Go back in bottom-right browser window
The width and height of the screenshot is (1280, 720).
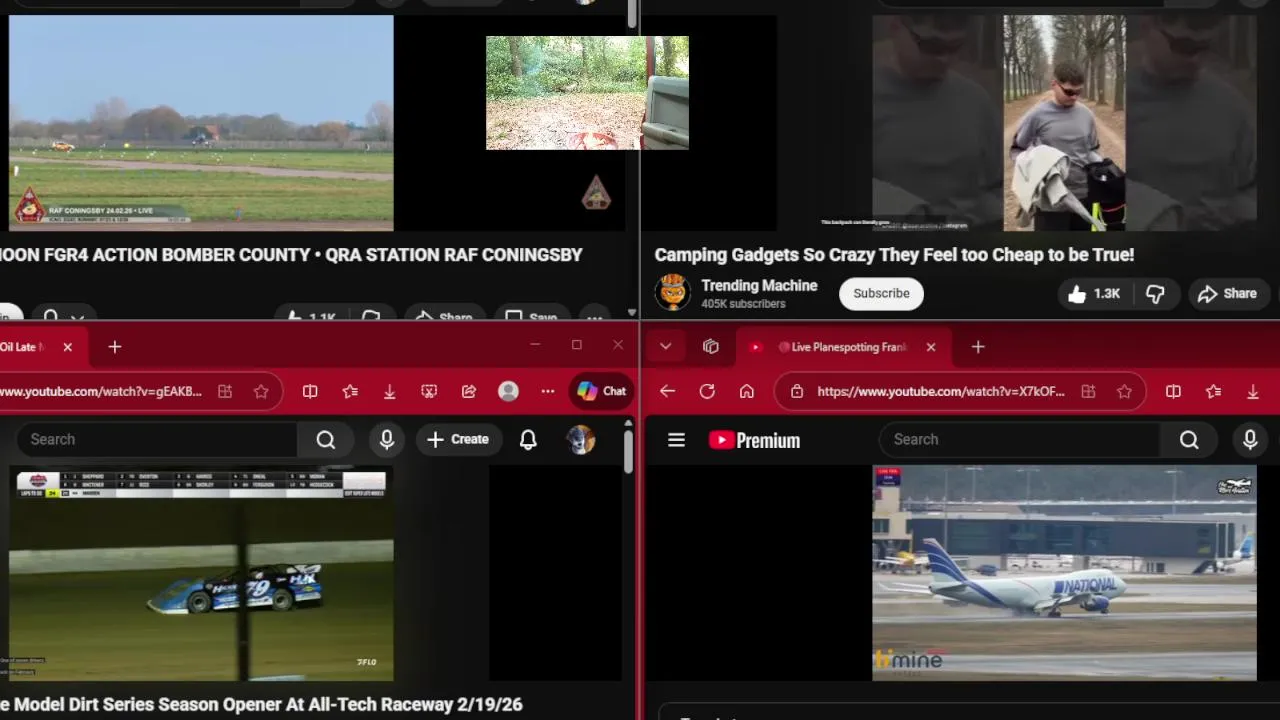point(667,392)
